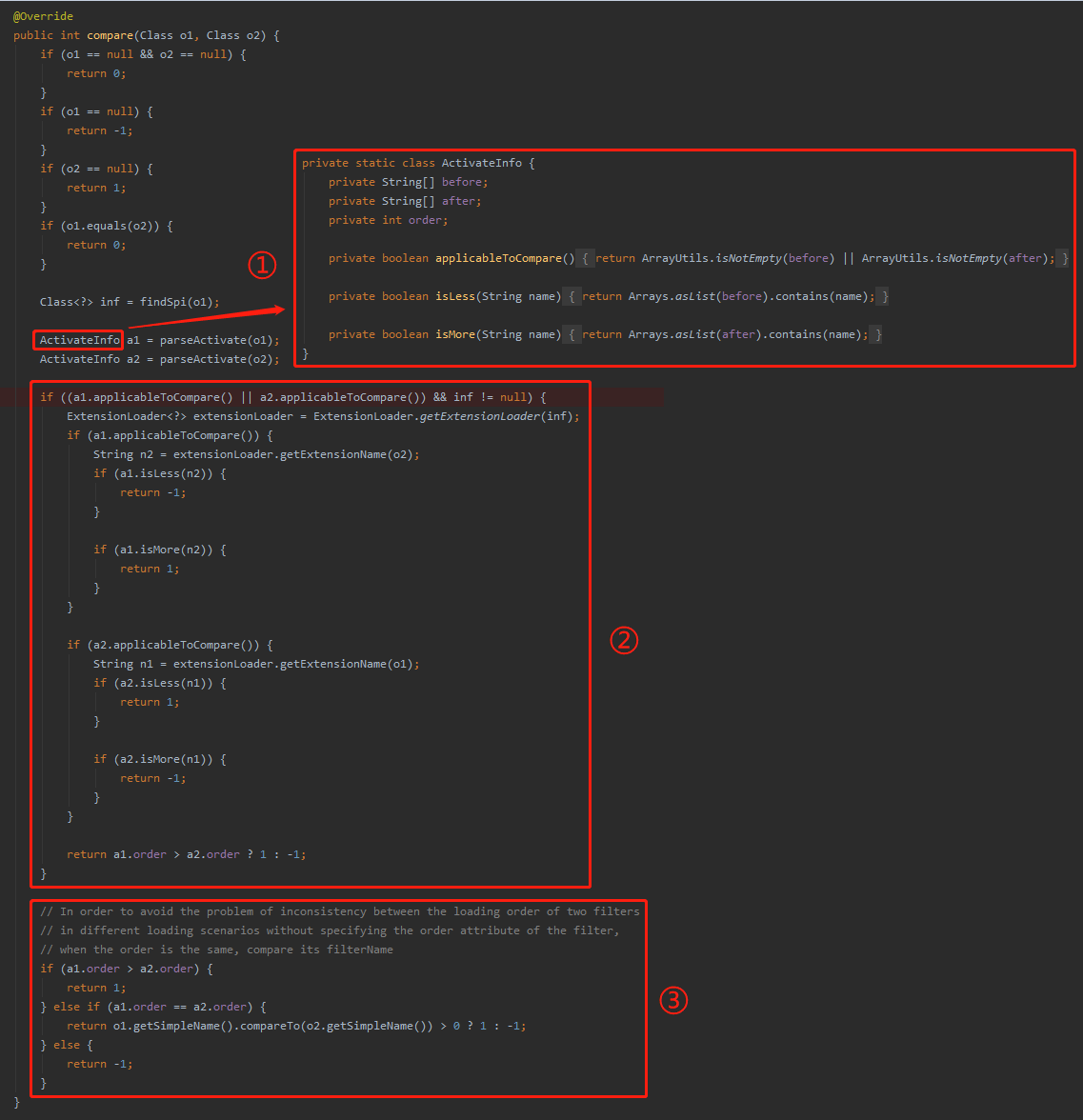Click ActivateInfo in the class declaration line
Image resolution: width=1083 pixels, height=1120 pixels.
coord(482,163)
